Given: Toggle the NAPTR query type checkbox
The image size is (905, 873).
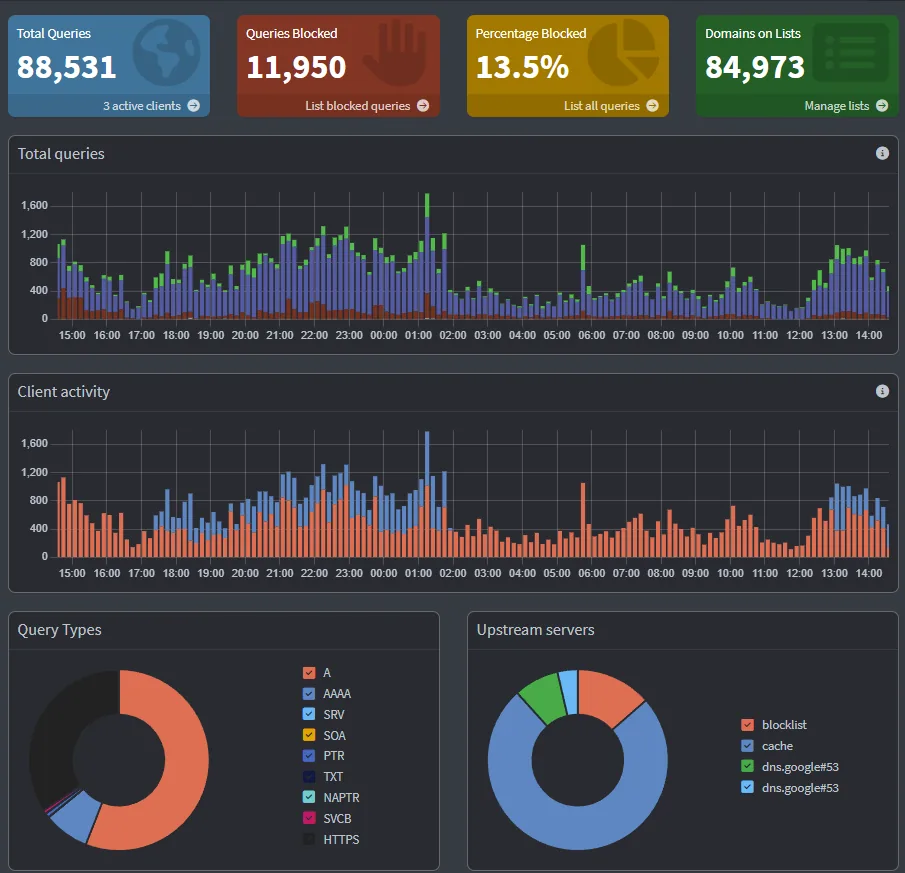Looking at the screenshot, I should click(x=309, y=797).
